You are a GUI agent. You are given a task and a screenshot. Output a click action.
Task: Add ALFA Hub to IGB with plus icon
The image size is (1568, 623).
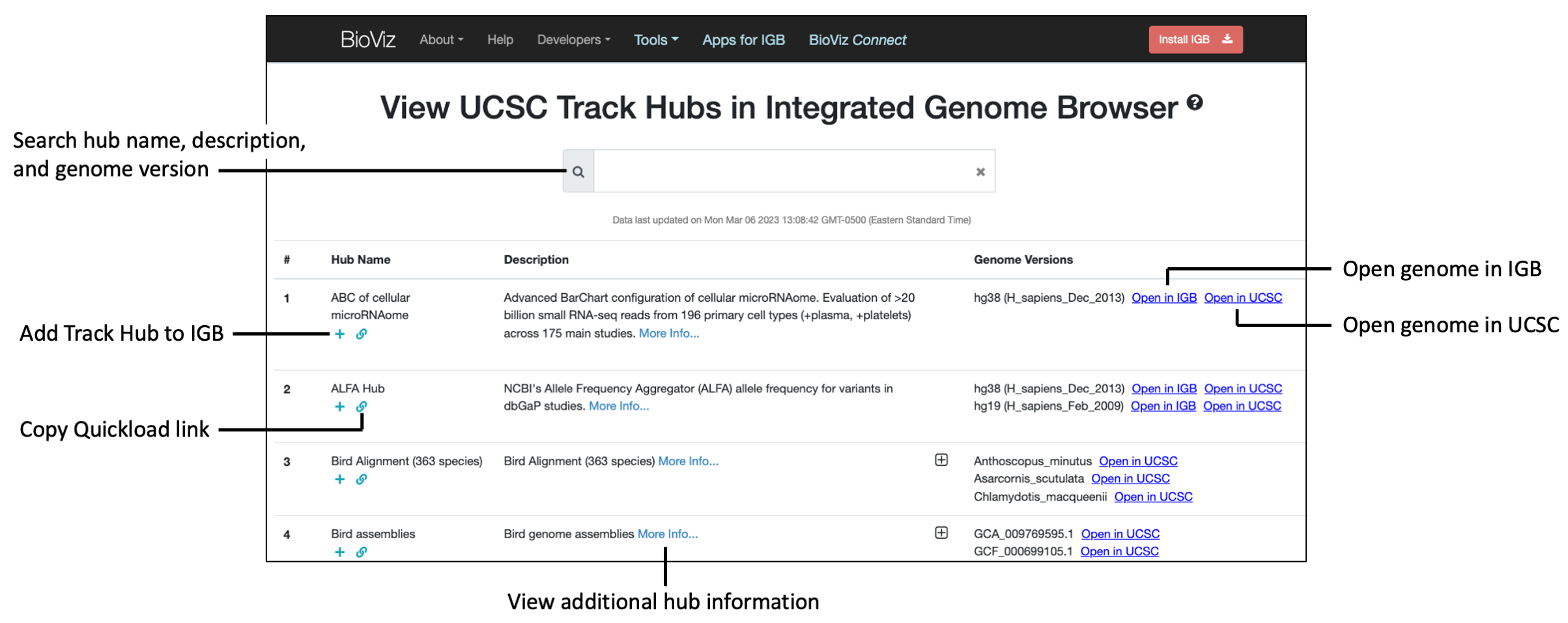339,407
